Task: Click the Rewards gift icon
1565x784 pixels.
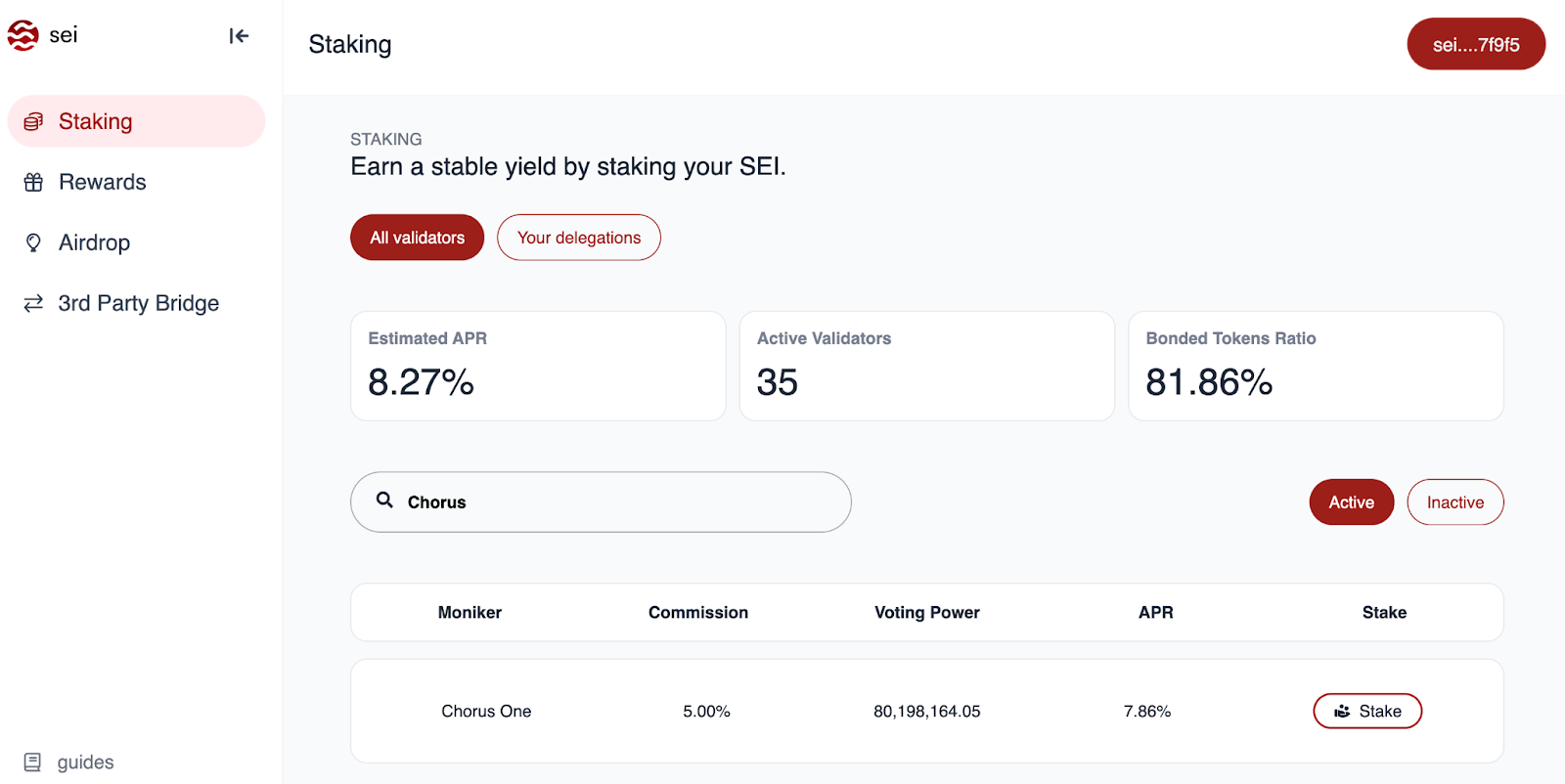Action: [x=33, y=182]
